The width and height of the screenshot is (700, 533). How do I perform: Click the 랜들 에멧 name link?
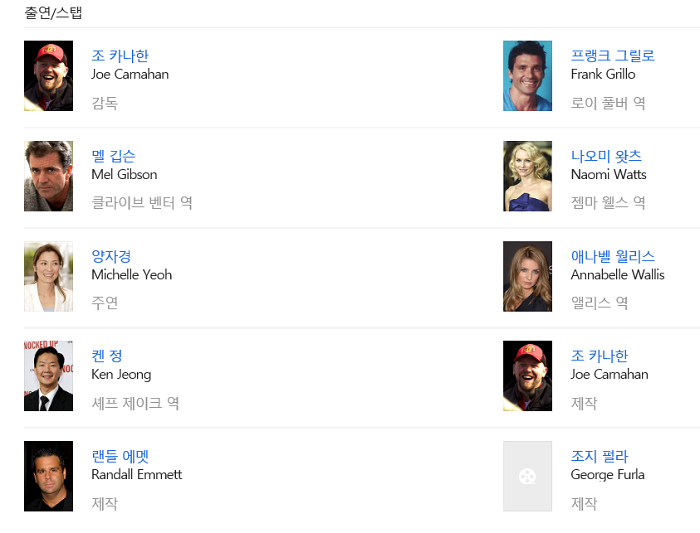[120, 456]
